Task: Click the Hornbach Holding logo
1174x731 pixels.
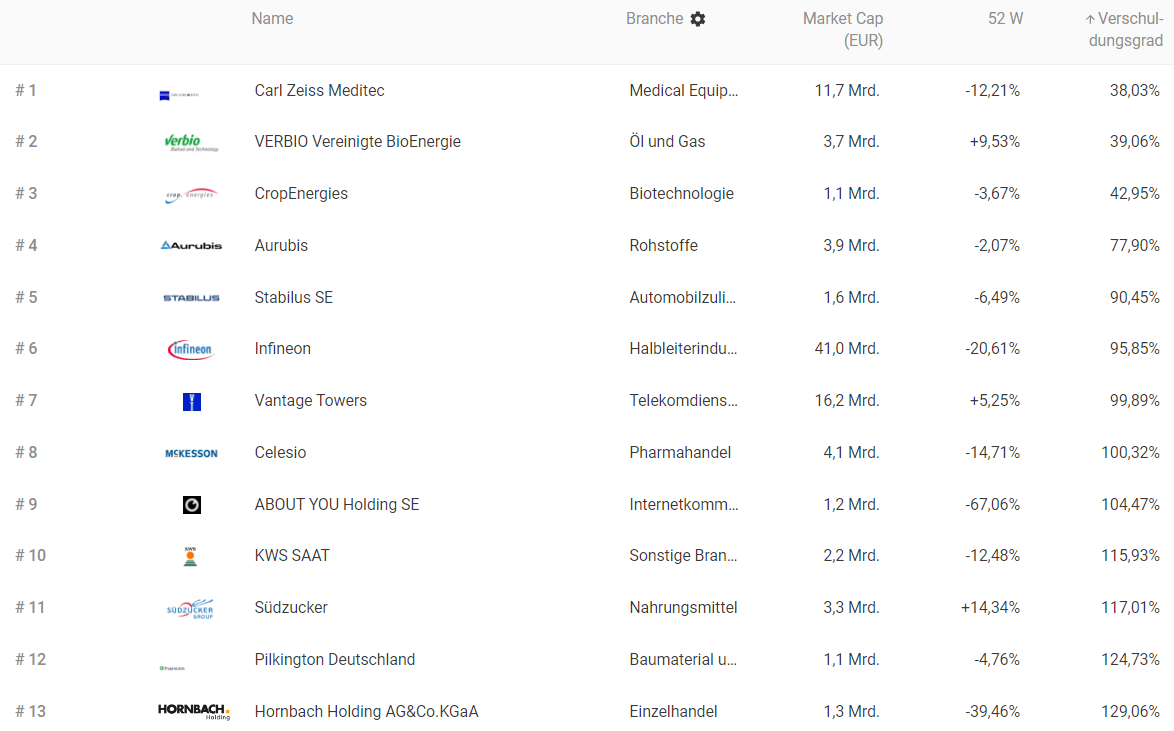Action: (194, 711)
